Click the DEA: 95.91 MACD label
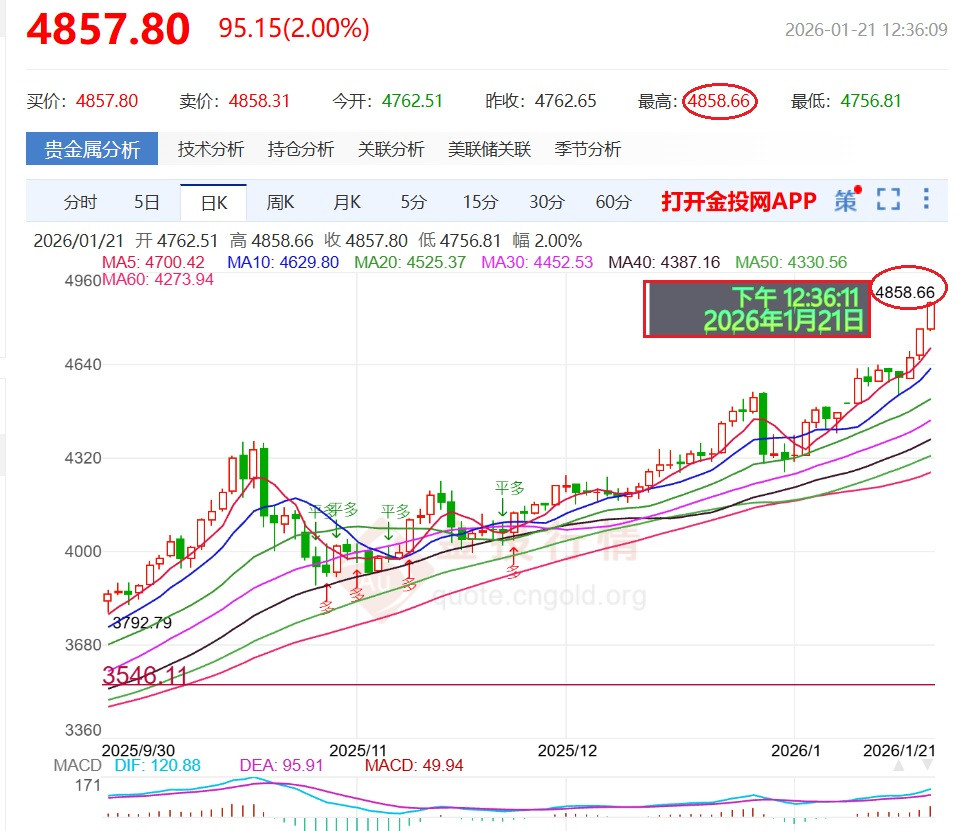Image resolution: width=959 pixels, height=831 pixels. 281,765
